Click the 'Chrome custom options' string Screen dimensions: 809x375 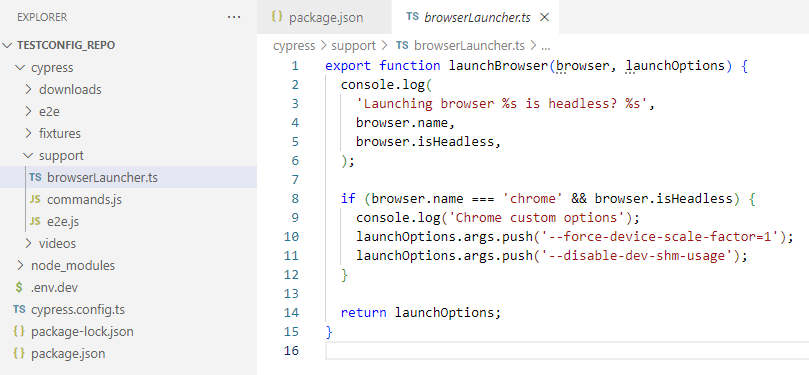tap(537, 218)
